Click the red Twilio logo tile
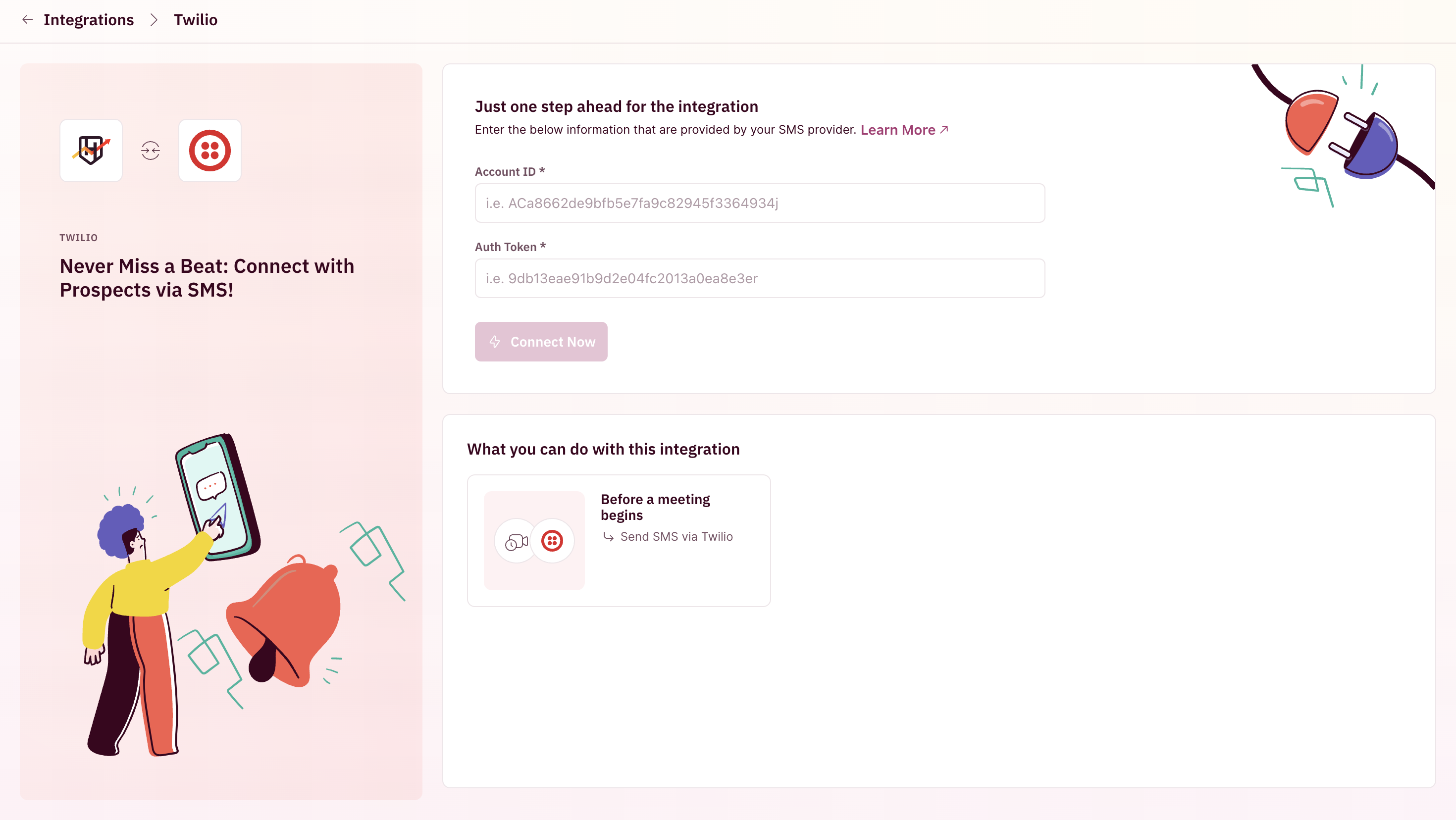The height and width of the screenshot is (820, 1456). click(209, 151)
